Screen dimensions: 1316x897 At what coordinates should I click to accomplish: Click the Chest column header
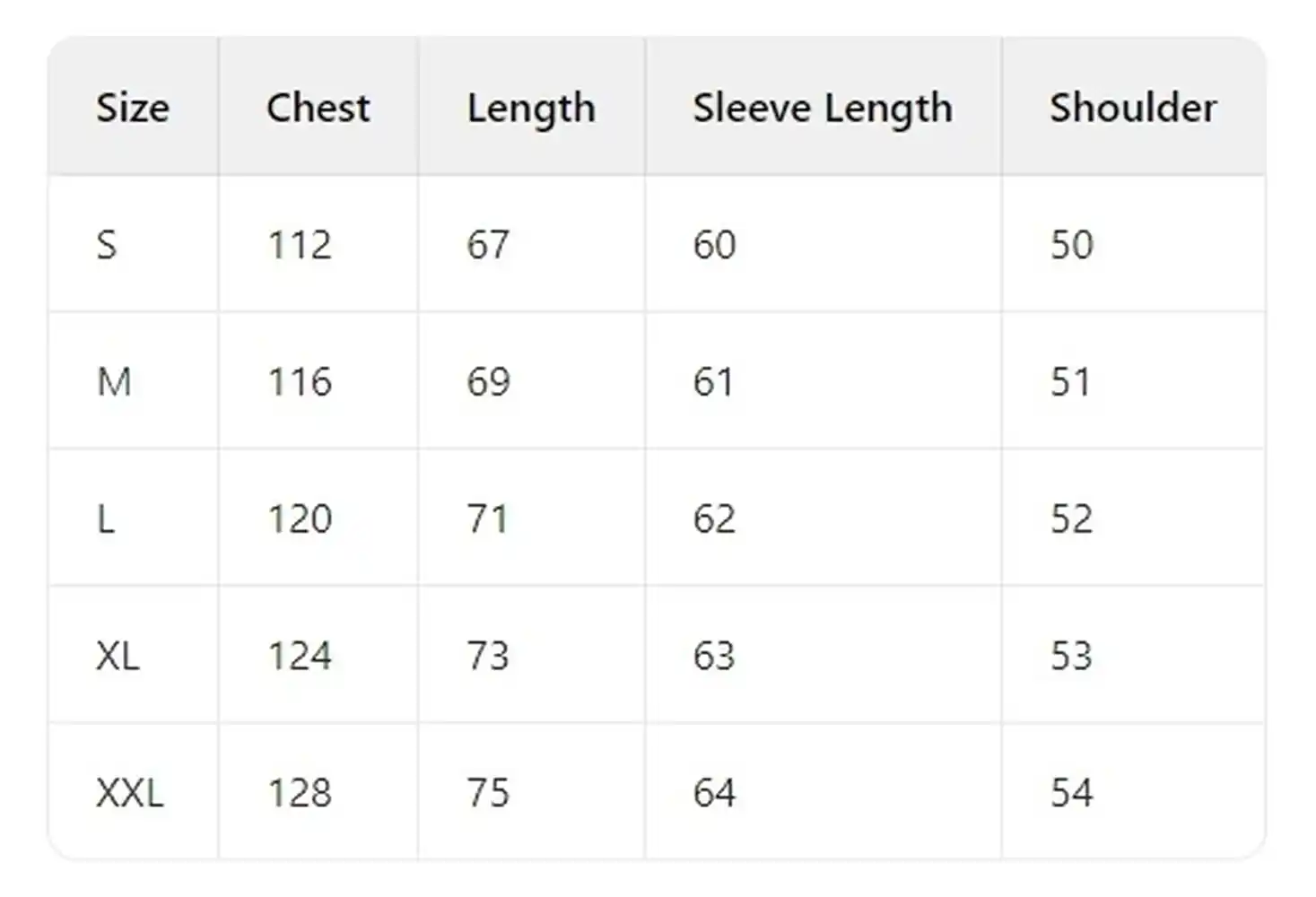click(x=318, y=108)
